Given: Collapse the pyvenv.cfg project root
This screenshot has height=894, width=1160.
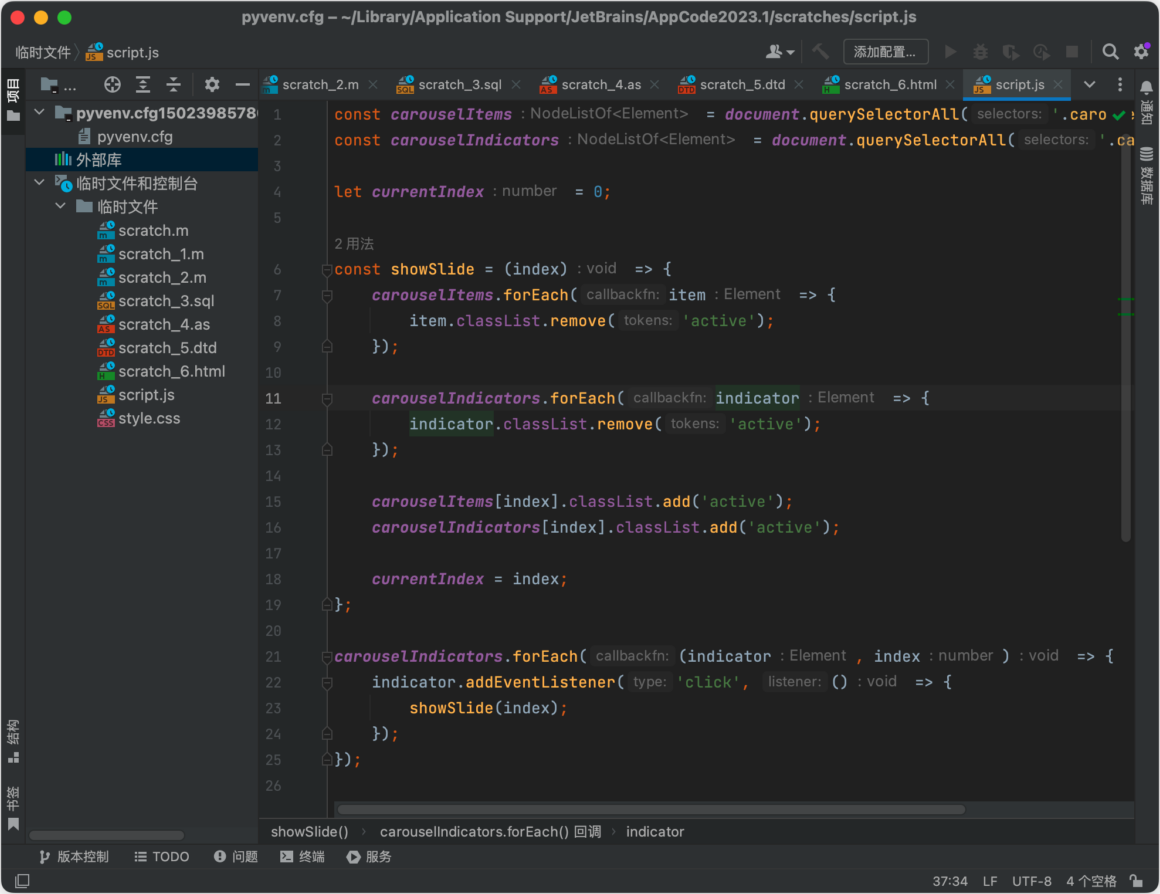Looking at the screenshot, I should (x=40, y=113).
